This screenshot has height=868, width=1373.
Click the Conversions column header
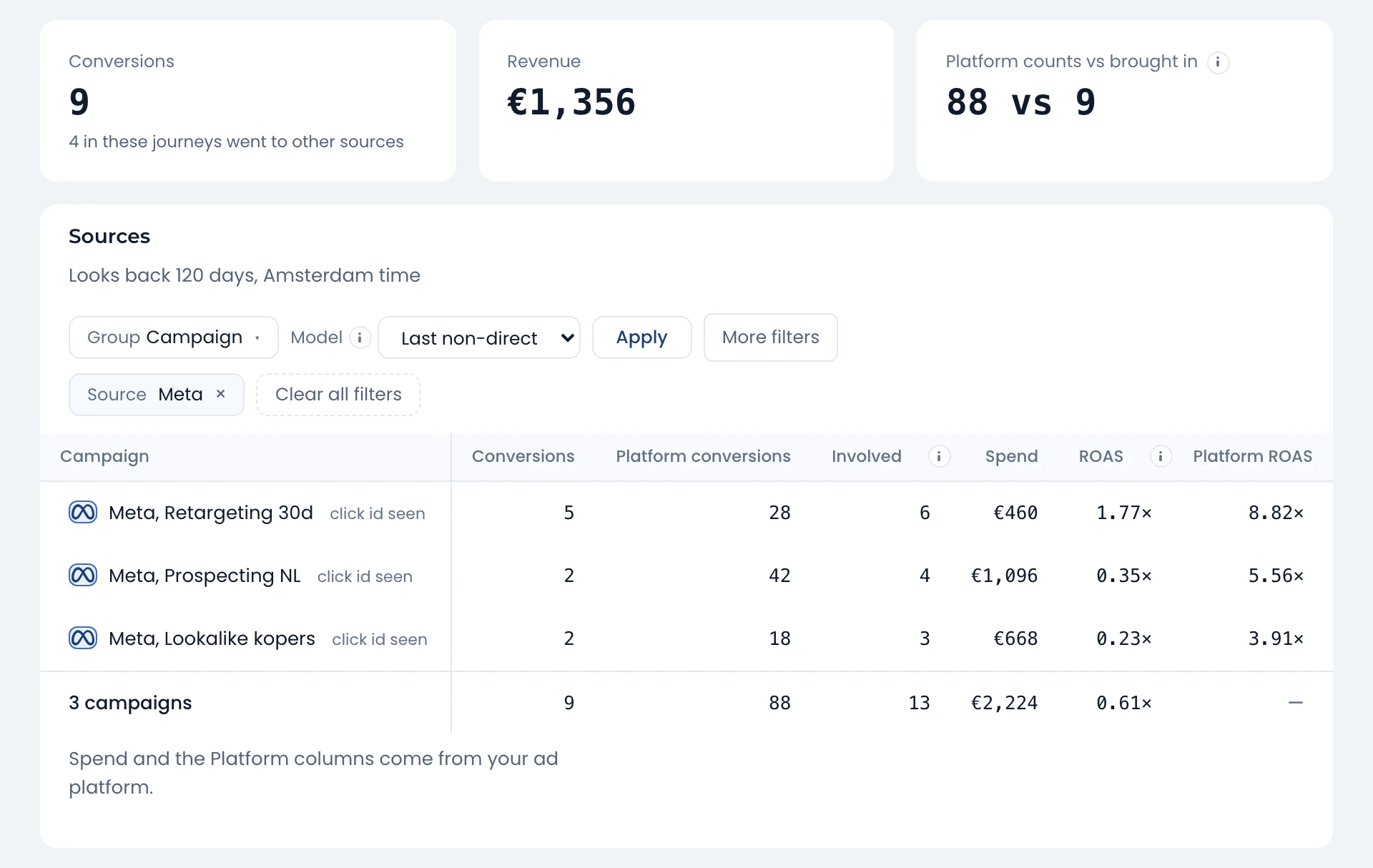523,456
